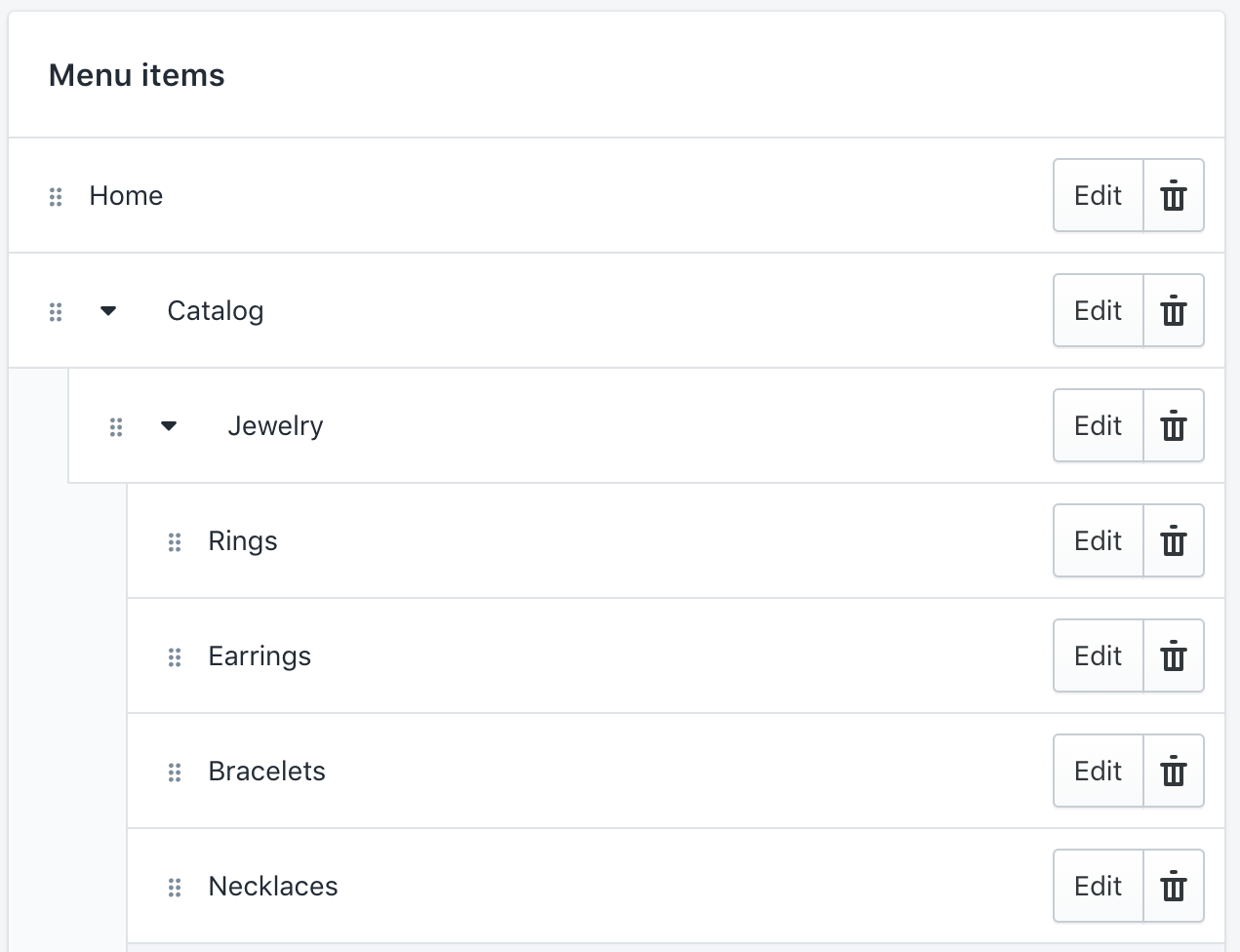Click the drag handle beside Rings
The width and height of the screenshot is (1240, 952).
175,542
